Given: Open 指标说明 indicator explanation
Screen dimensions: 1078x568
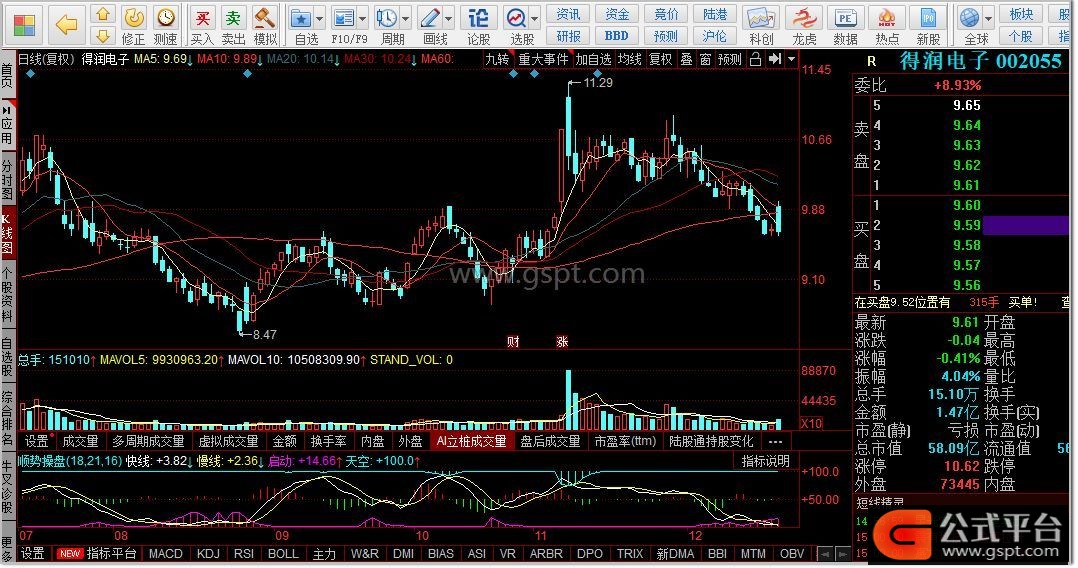Looking at the screenshot, I should pos(766,461).
